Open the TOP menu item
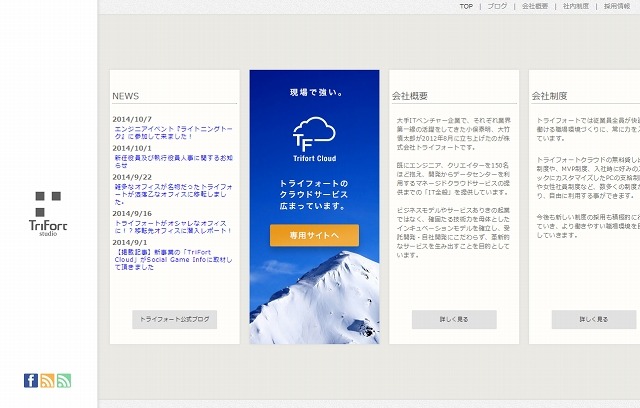 click(466, 6)
